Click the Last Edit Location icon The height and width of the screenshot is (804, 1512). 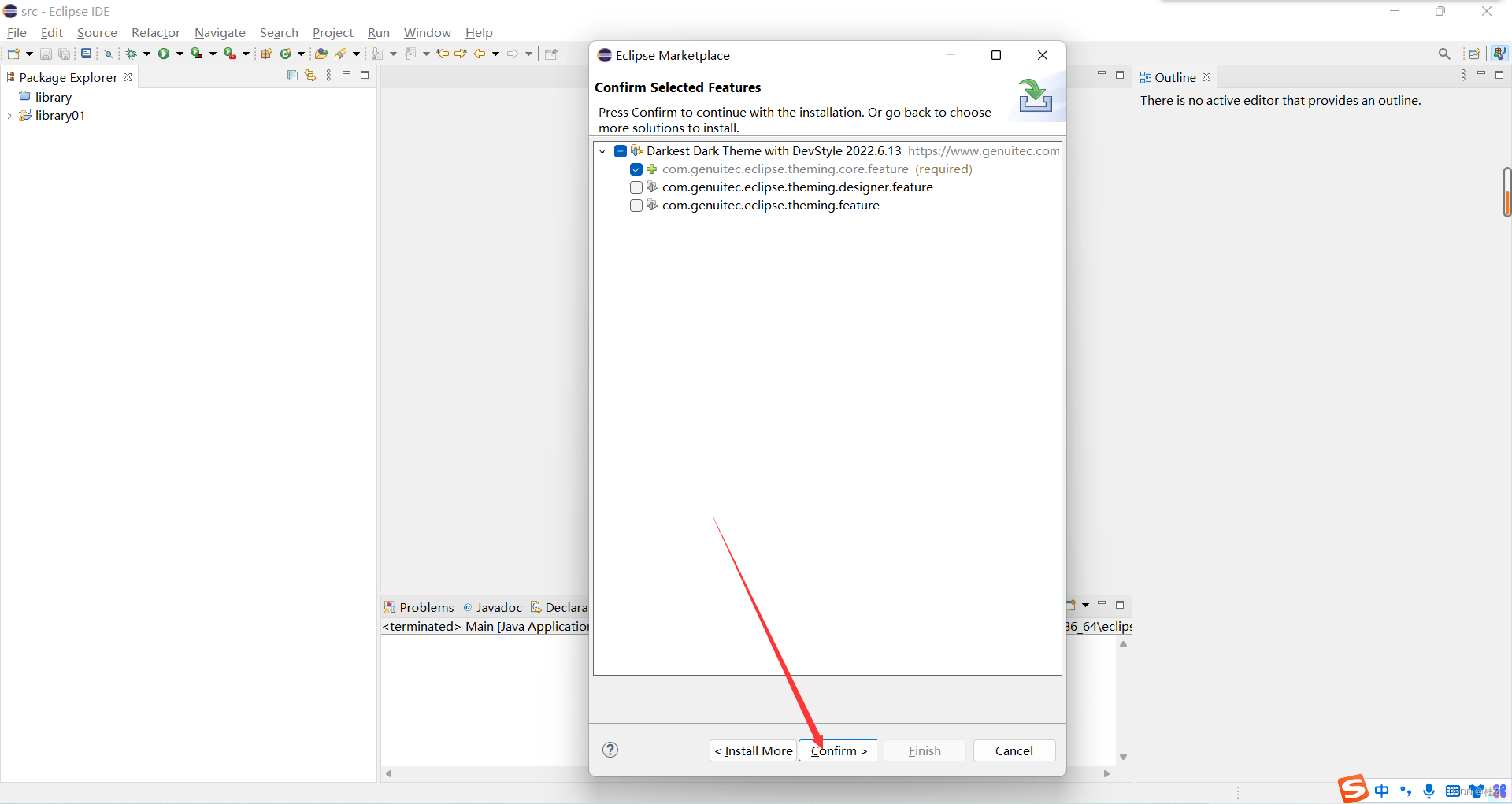pyautogui.click(x=443, y=54)
